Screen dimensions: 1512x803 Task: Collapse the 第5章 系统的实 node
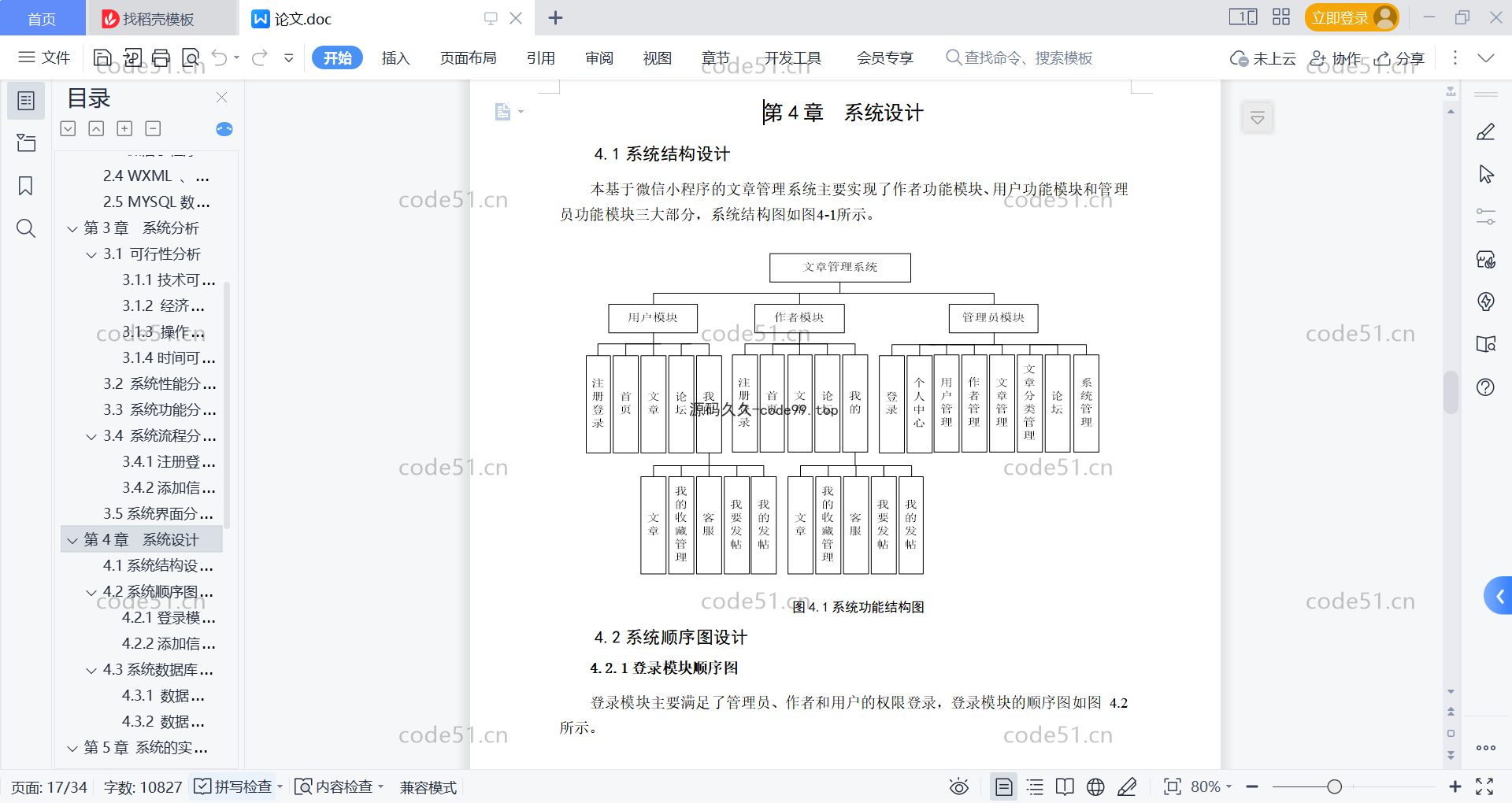point(72,749)
